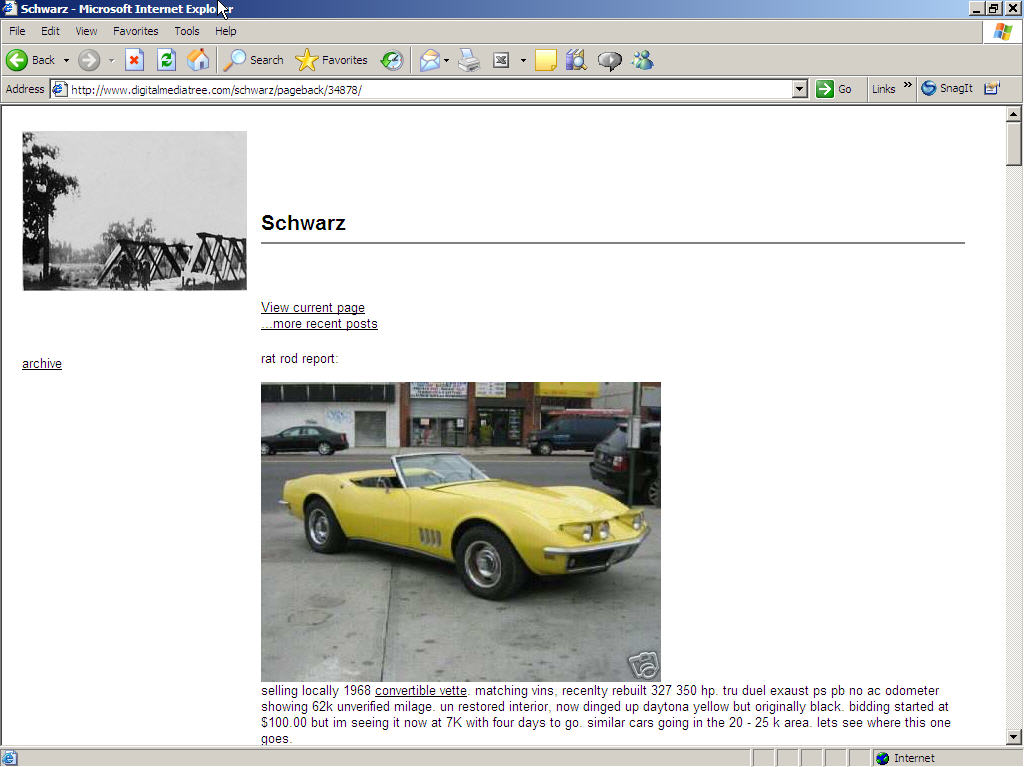Open the 'convertible vette' link
This screenshot has height=767, width=1024.
pyautogui.click(x=421, y=691)
